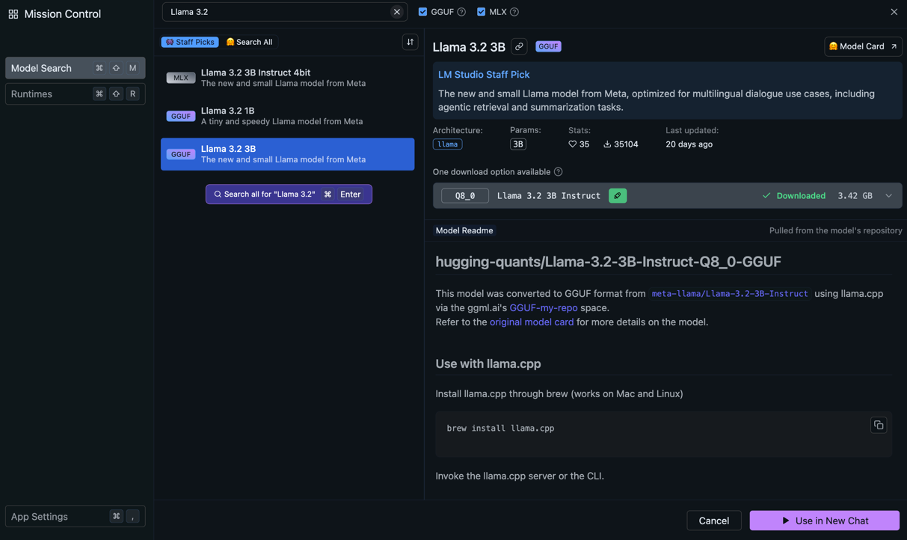Click the llama architecture tag
The height and width of the screenshot is (540, 907).
coord(447,145)
